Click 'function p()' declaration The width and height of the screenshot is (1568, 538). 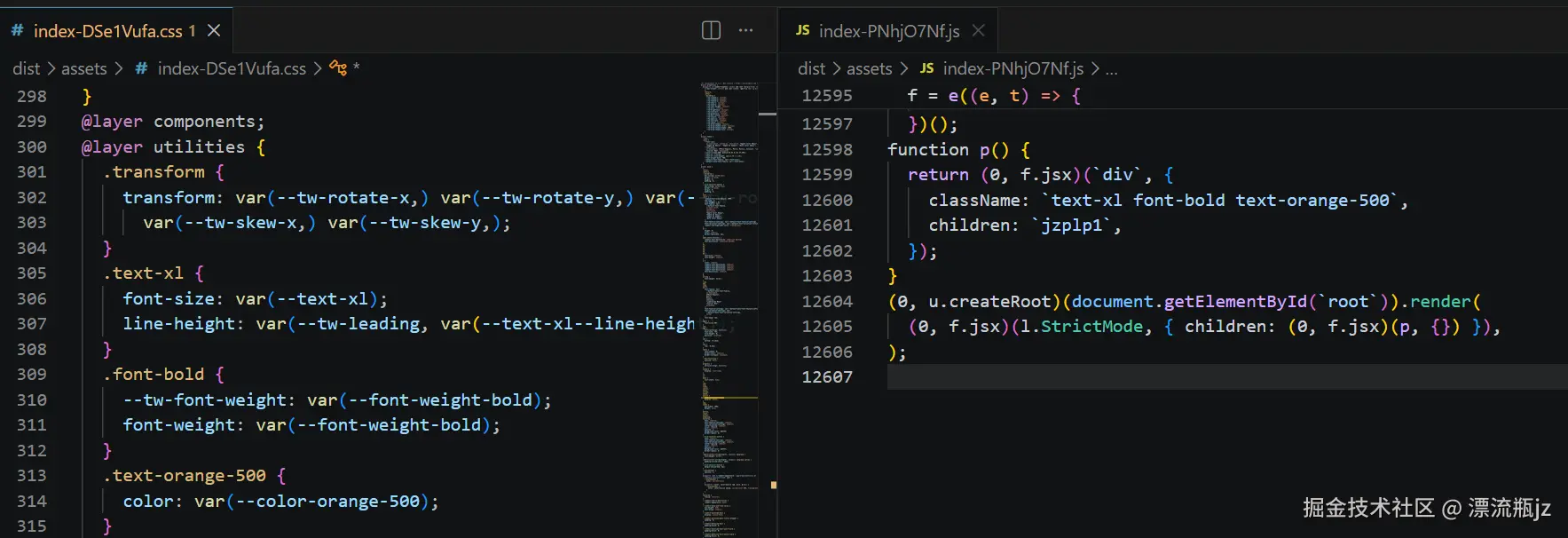tap(949, 150)
